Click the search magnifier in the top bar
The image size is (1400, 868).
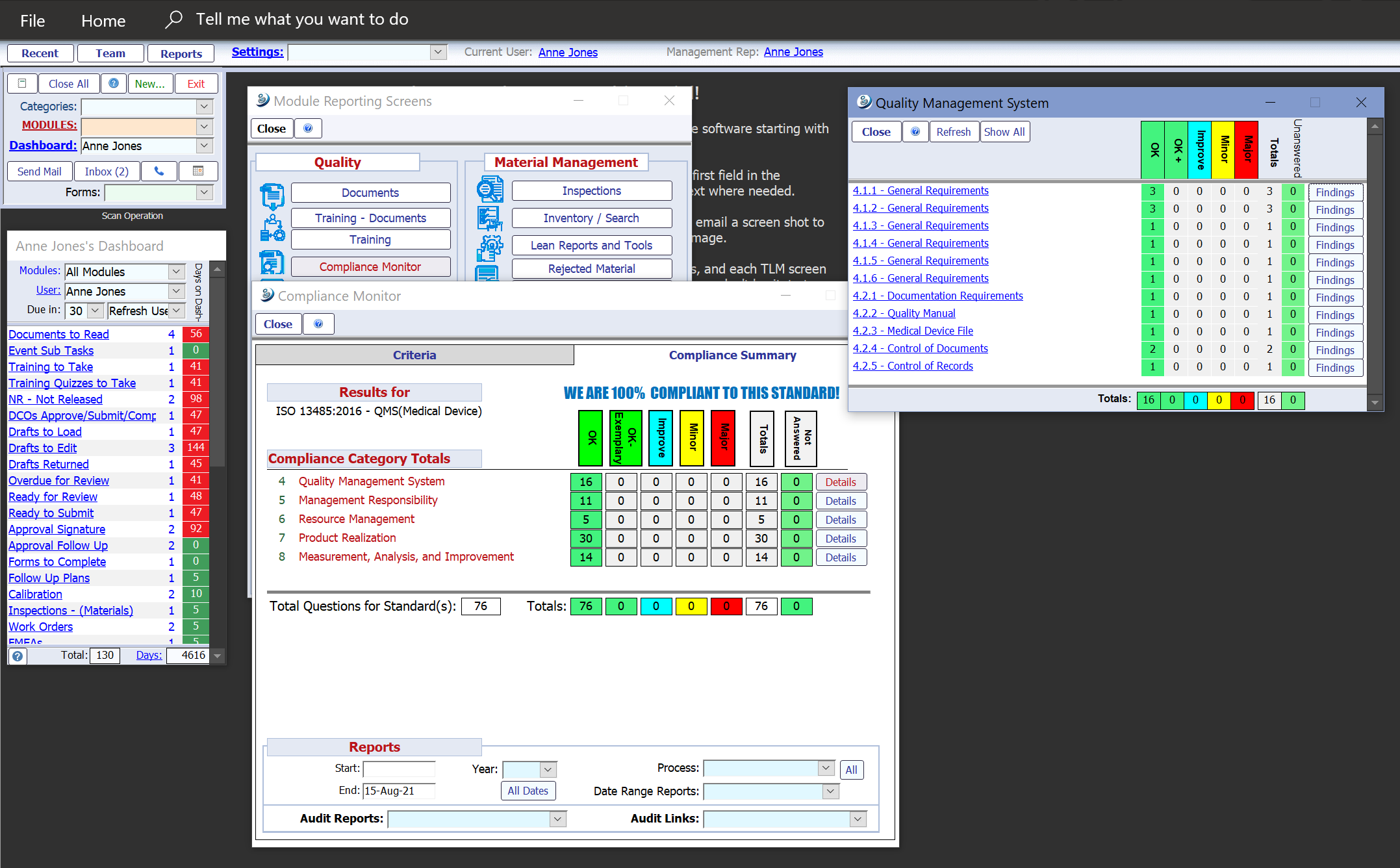(x=173, y=19)
